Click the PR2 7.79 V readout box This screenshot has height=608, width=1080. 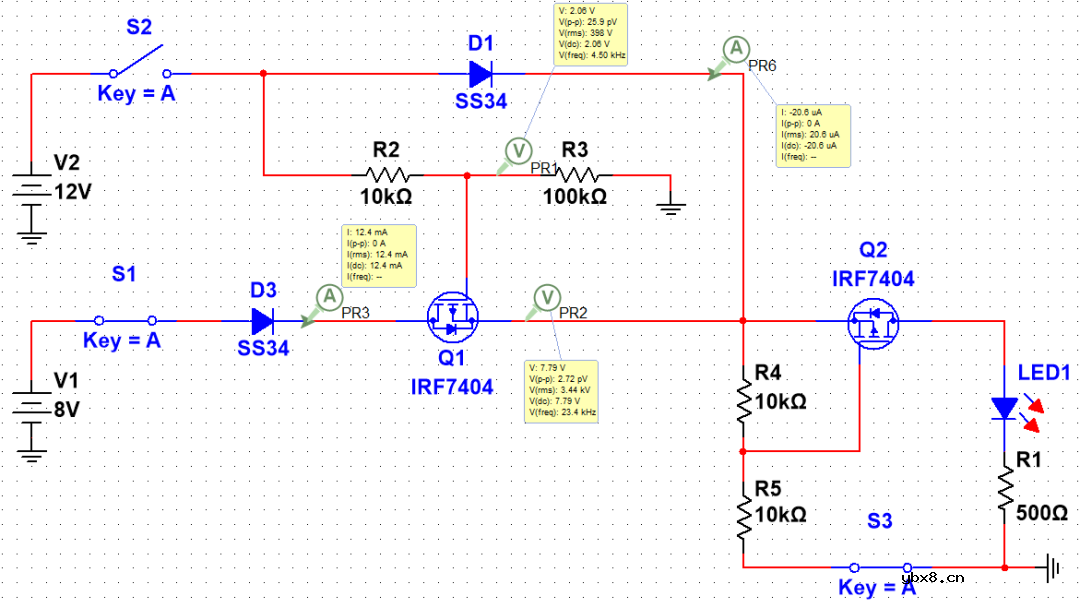point(561,390)
